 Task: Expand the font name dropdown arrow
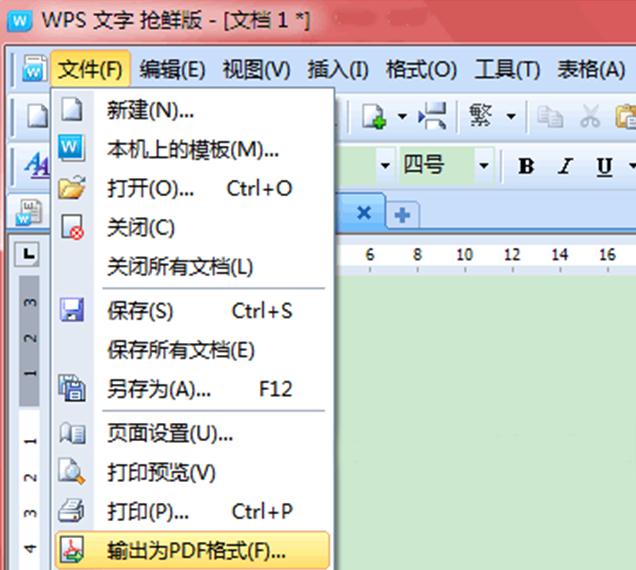pyautogui.click(x=385, y=166)
